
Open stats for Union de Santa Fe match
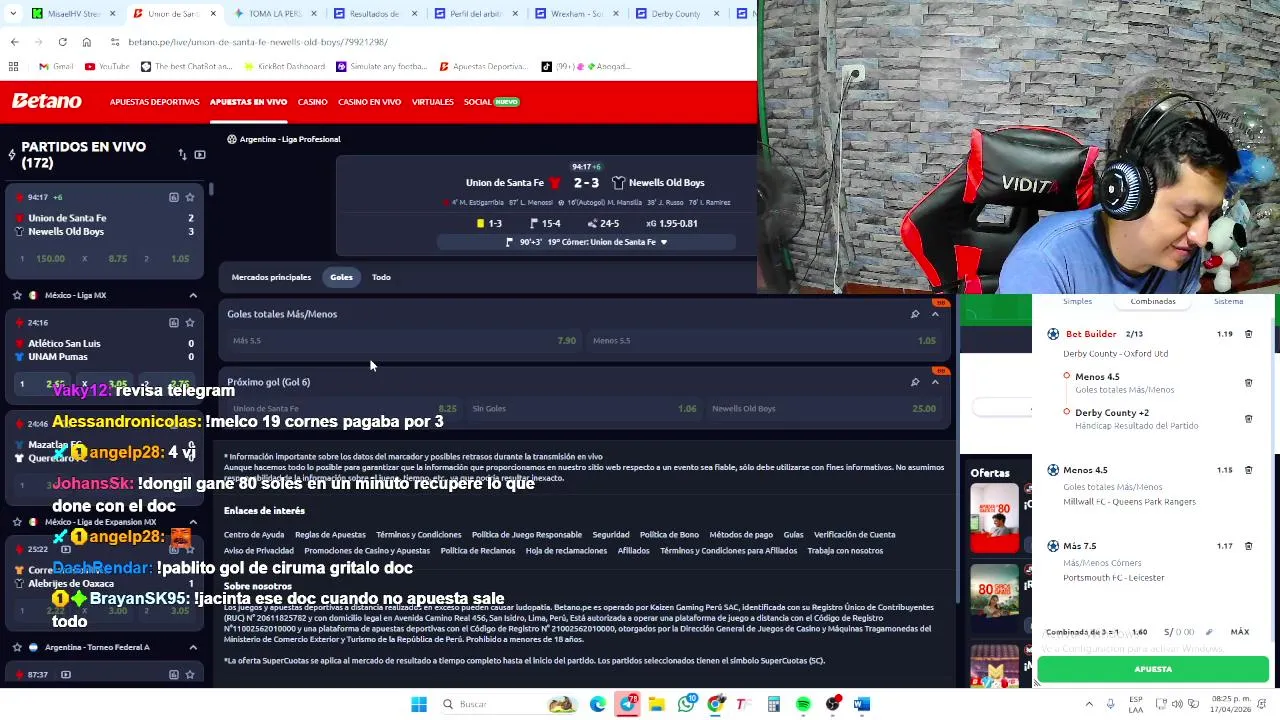(x=173, y=197)
